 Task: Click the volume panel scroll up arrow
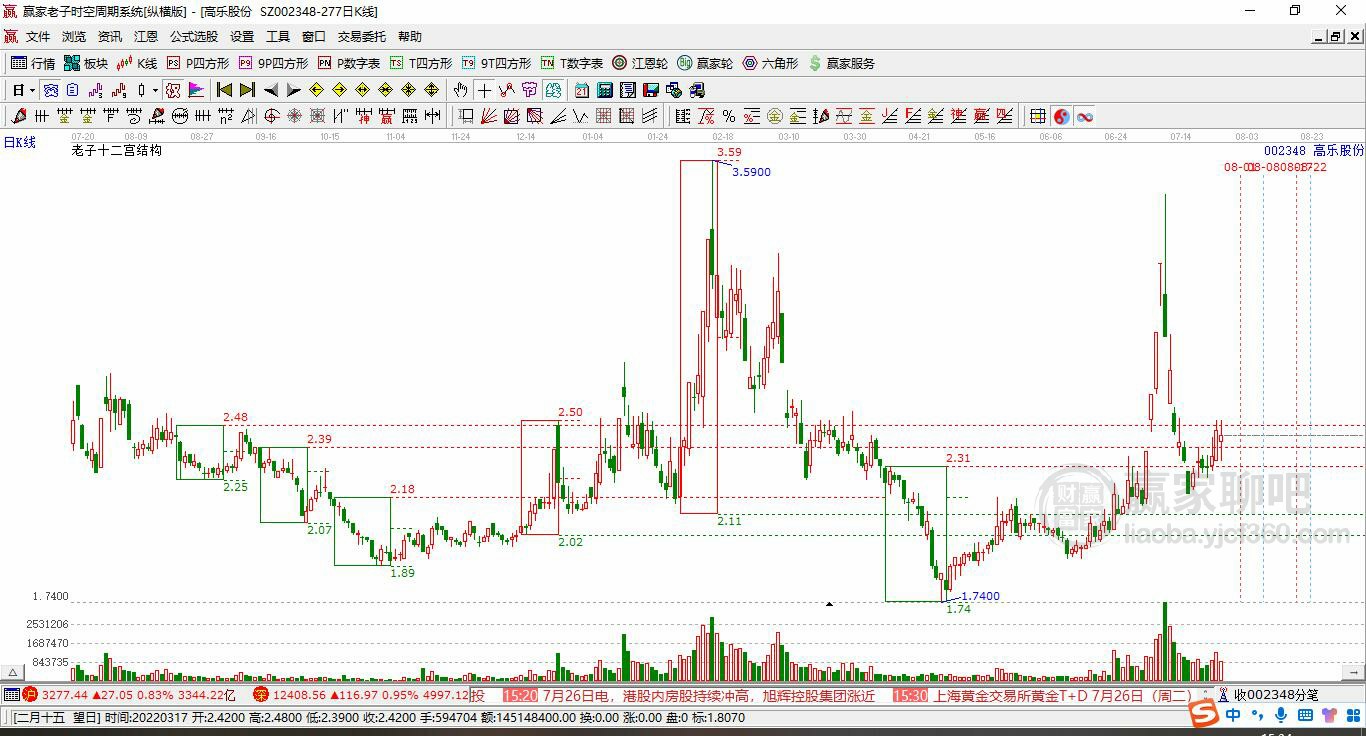click(x=13, y=672)
